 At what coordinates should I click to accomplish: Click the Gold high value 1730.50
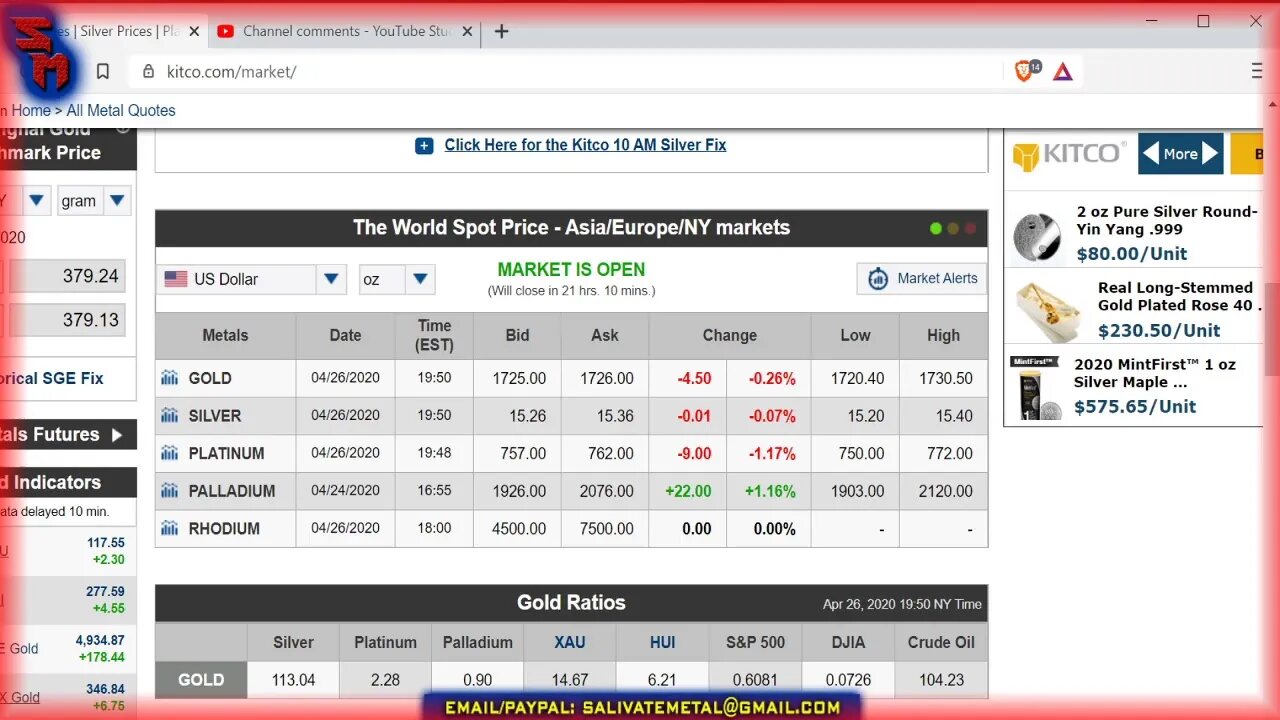(945, 378)
